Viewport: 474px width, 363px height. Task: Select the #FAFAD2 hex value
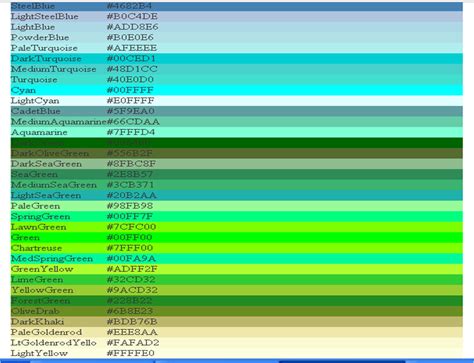pyautogui.click(x=133, y=343)
